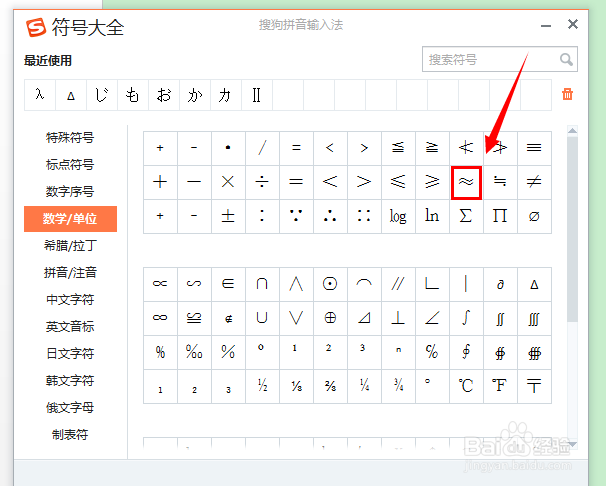The image size is (606, 486).
Task: Insert the because ∵ symbol
Action: (x=296, y=216)
